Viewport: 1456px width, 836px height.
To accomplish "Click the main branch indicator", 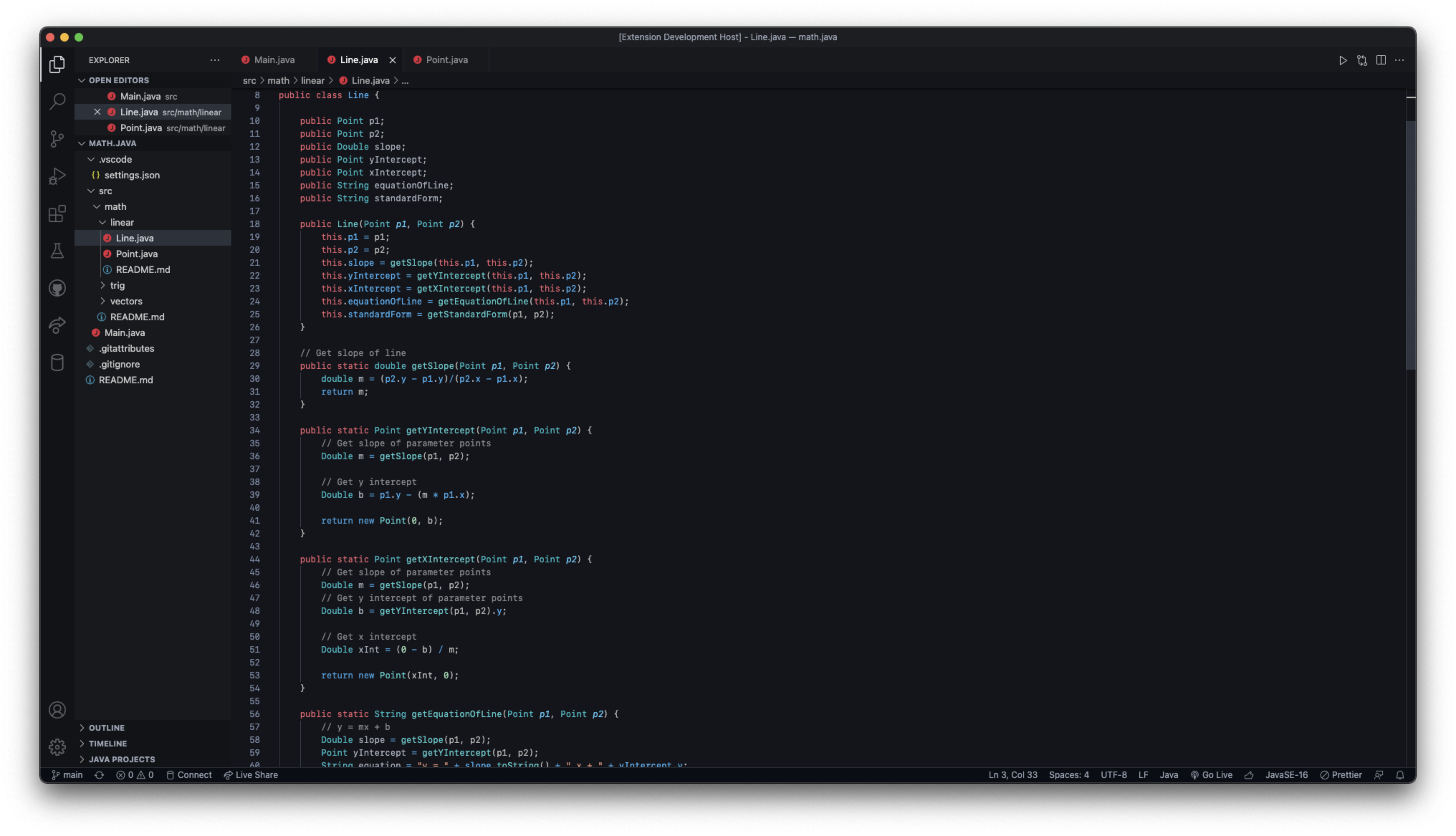I will [x=67, y=774].
